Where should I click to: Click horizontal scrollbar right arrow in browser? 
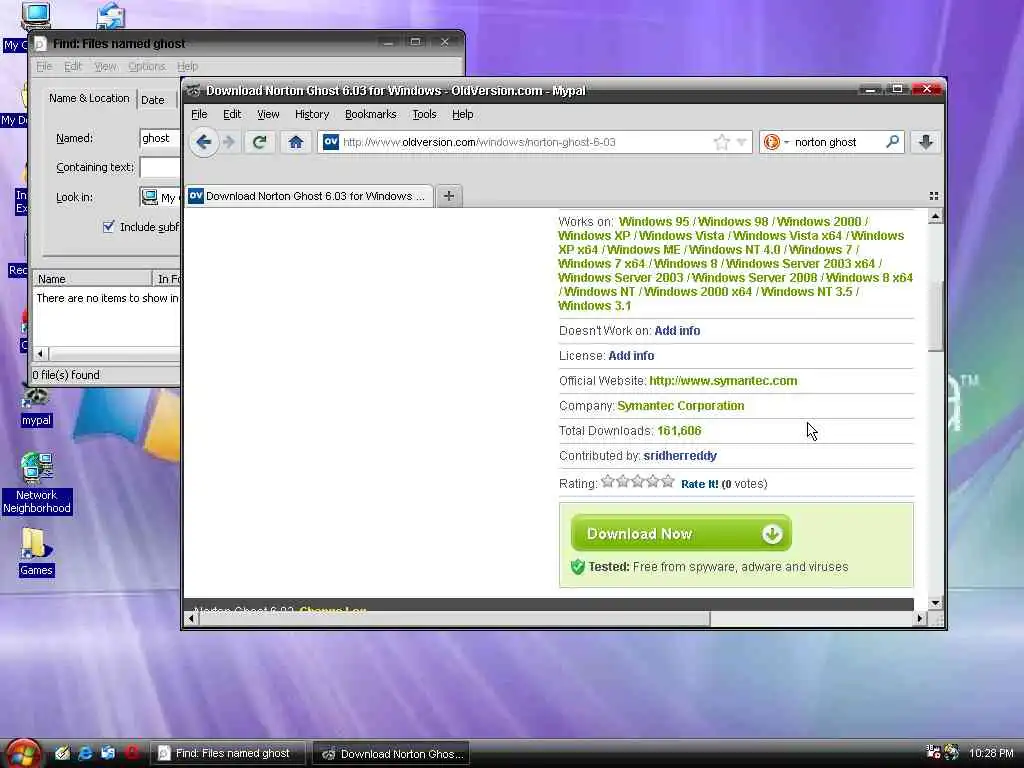(x=920, y=618)
